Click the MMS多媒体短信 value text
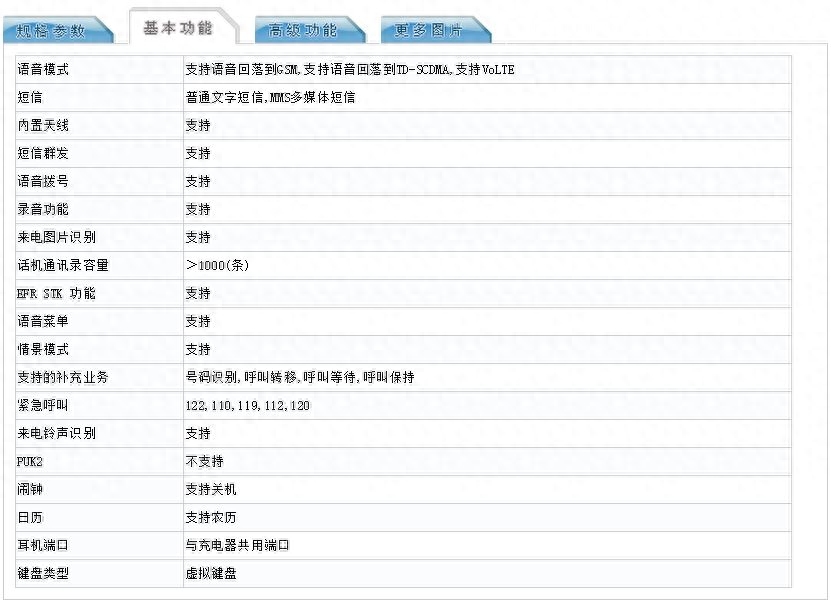The height and width of the screenshot is (603, 831). coord(312,98)
